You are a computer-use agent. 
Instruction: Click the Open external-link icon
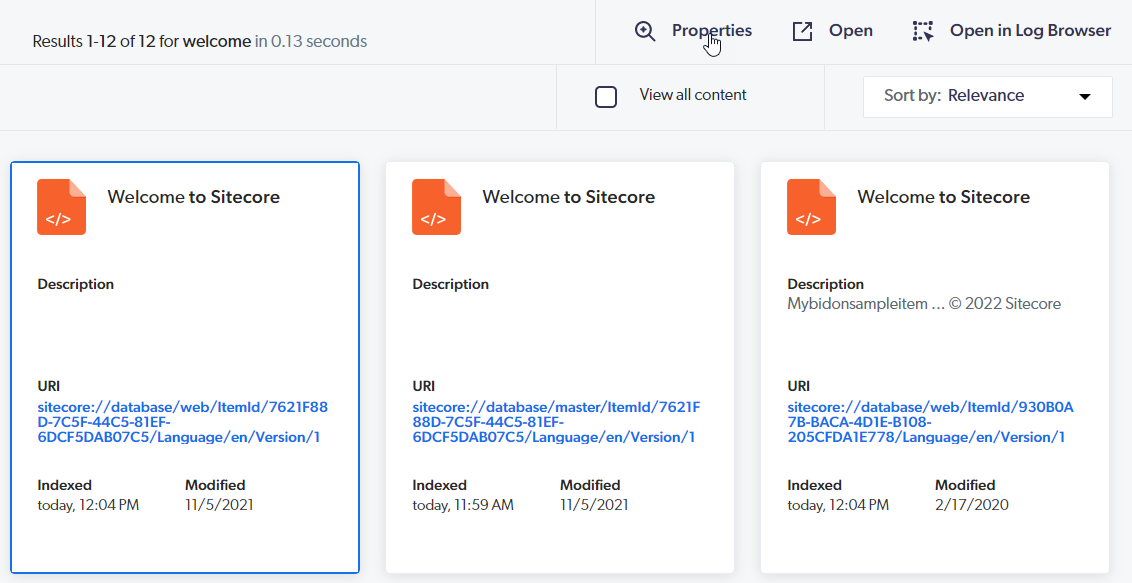(802, 31)
